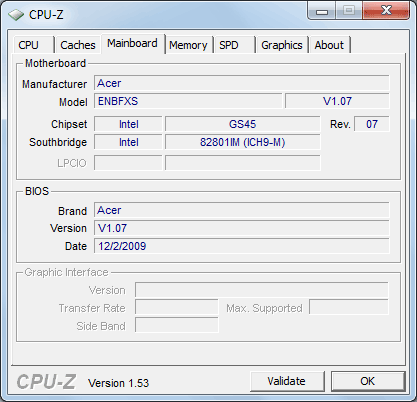Close the CPU-Z window

[x=386, y=11]
